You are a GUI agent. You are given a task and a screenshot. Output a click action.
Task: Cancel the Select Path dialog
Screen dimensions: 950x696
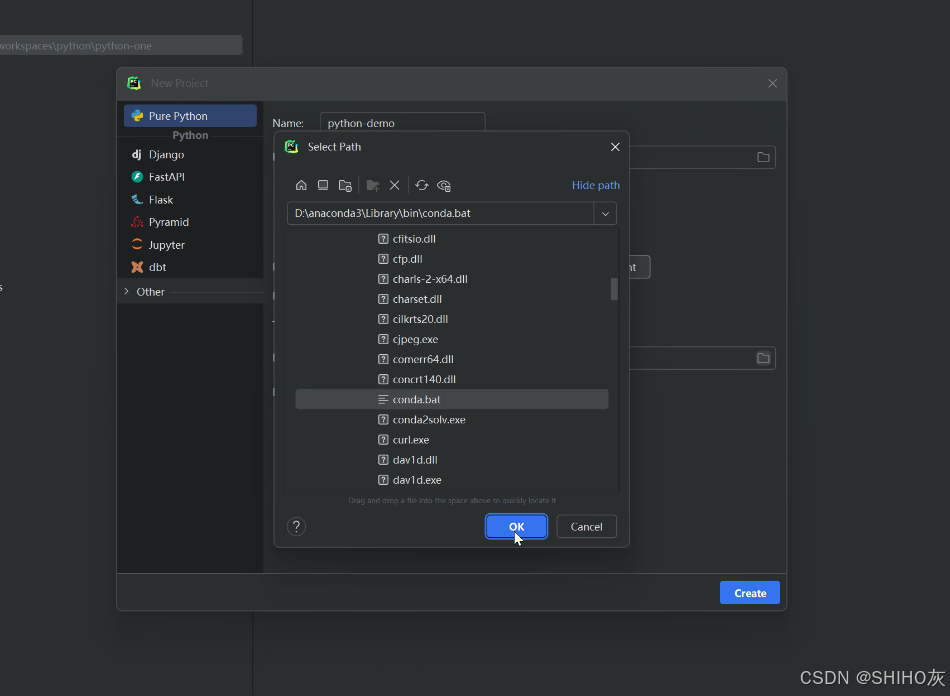click(x=586, y=526)
